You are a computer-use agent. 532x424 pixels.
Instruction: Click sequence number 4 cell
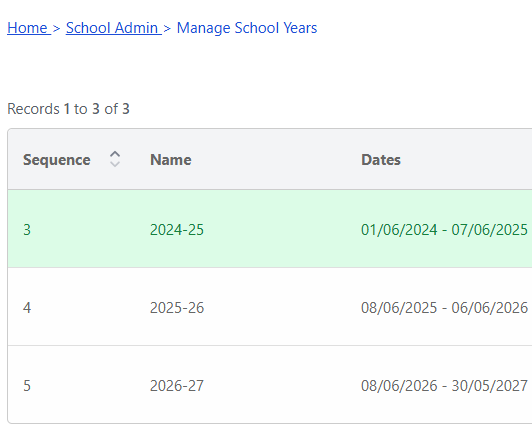(x=27, y=308)
